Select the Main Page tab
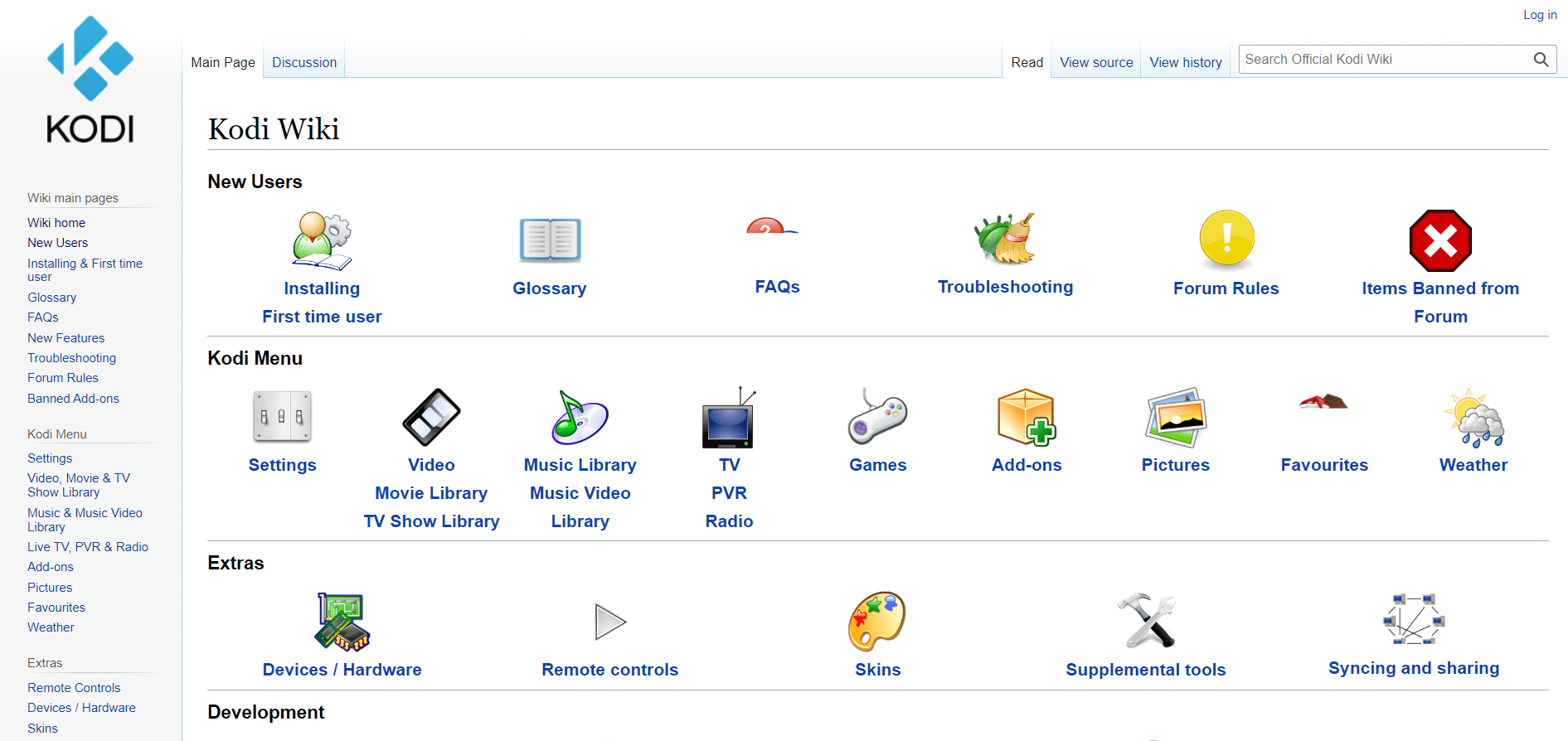1568x741 pixels. click(223, 62)
